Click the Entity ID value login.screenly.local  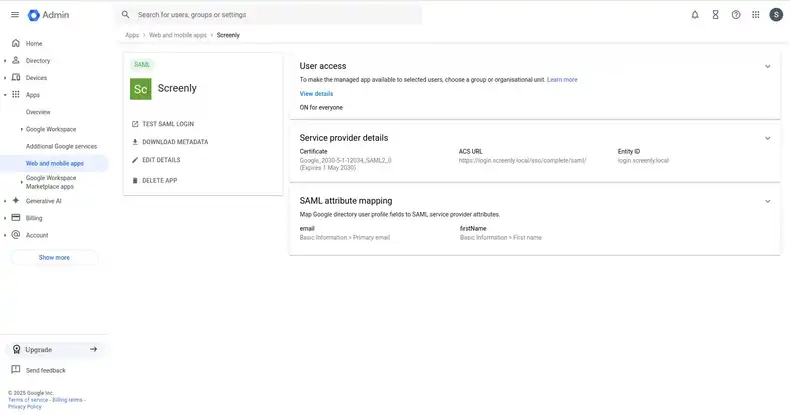pos(643,161)
